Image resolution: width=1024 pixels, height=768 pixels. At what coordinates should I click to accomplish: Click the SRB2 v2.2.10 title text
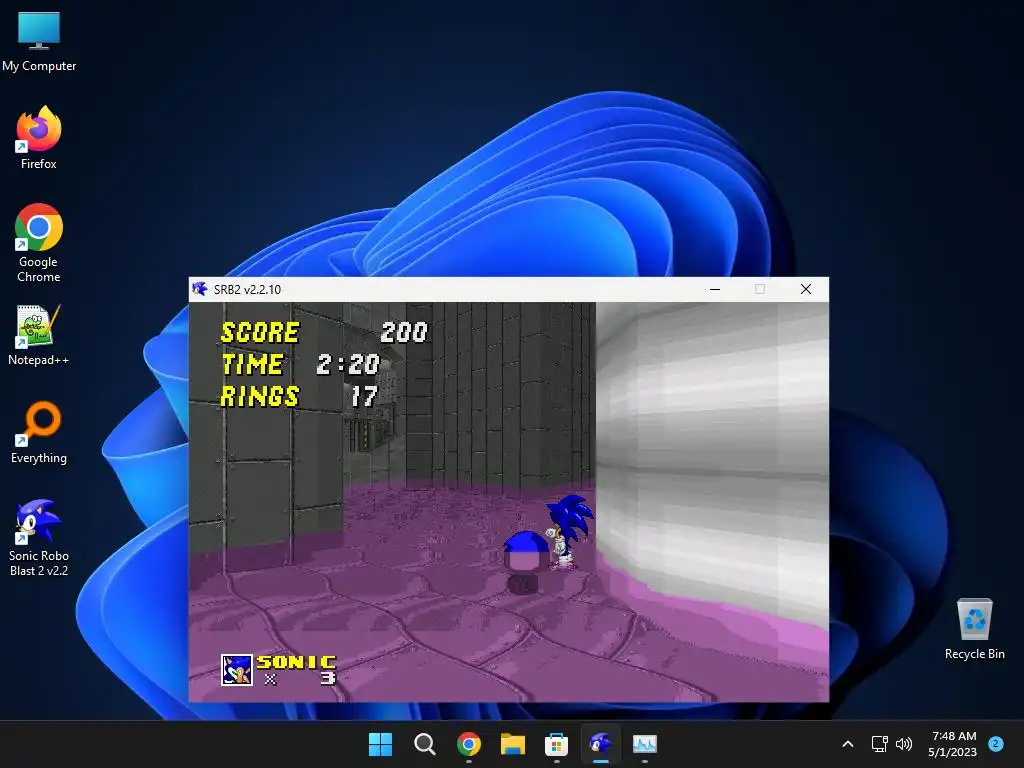click(x=248, y=289)
